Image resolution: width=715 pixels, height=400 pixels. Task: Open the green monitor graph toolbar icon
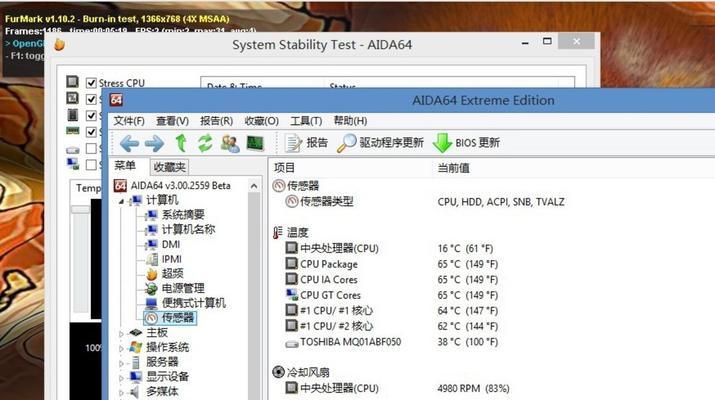[255, 143]
